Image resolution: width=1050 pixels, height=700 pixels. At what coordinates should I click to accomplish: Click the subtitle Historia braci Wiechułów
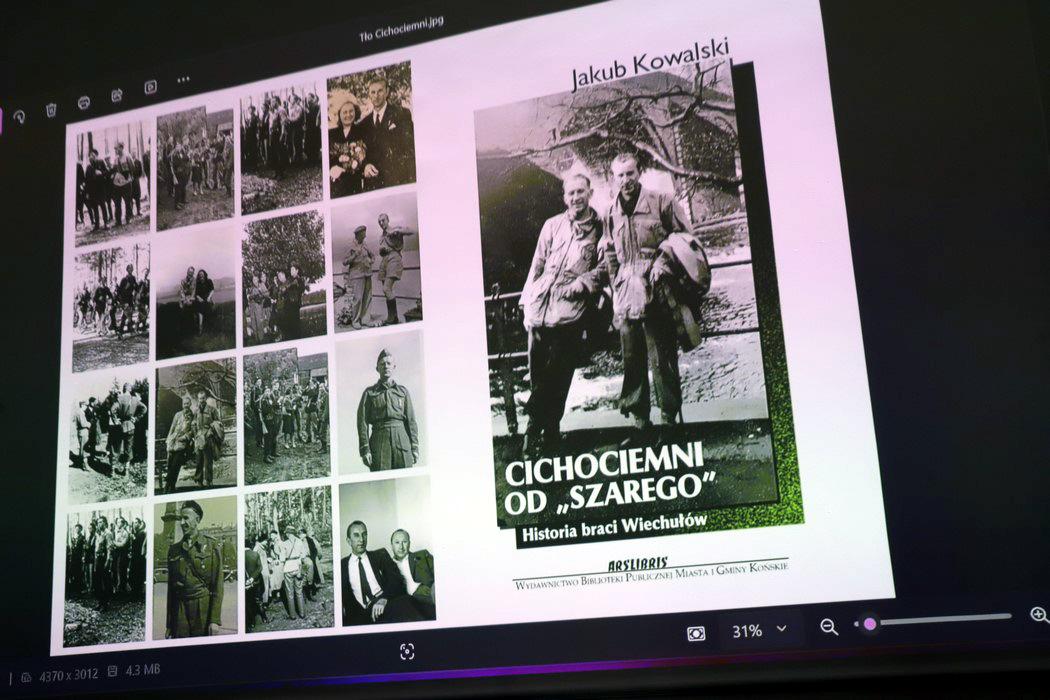pos(615,526)
